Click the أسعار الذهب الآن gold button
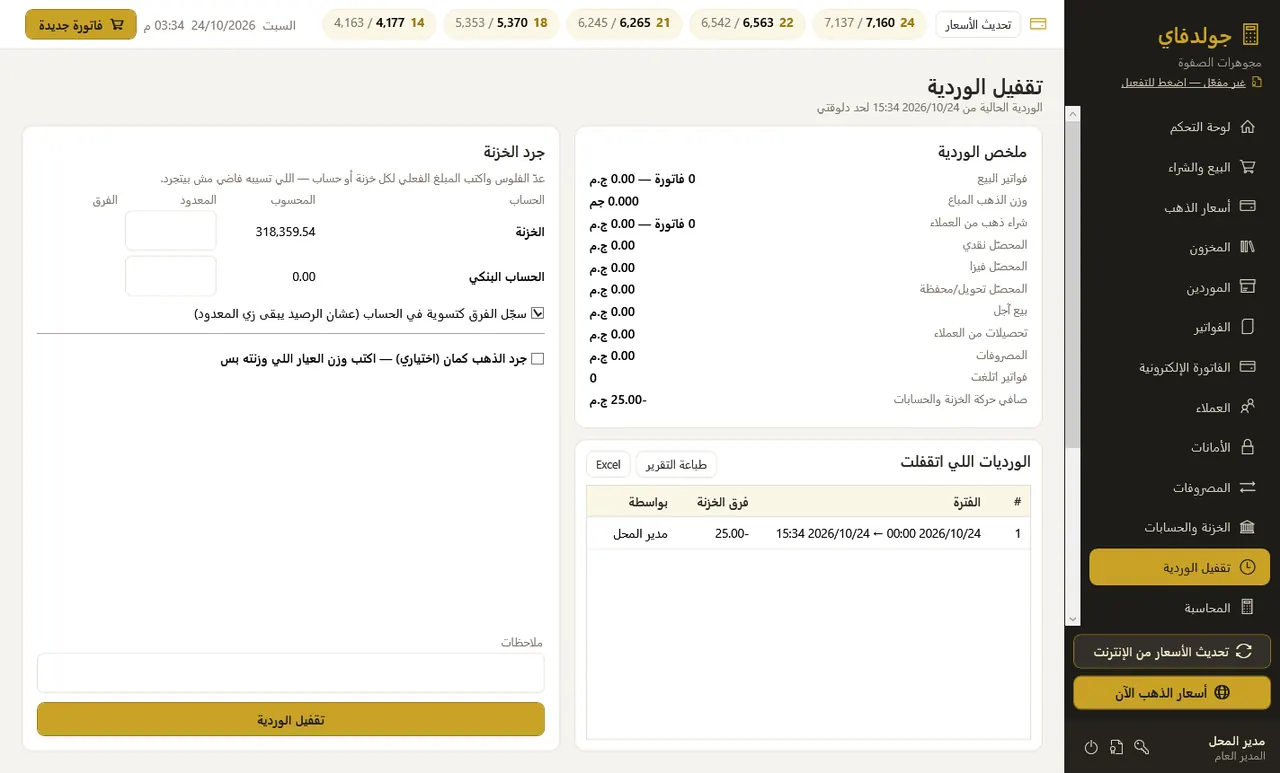 point(1172,692)
